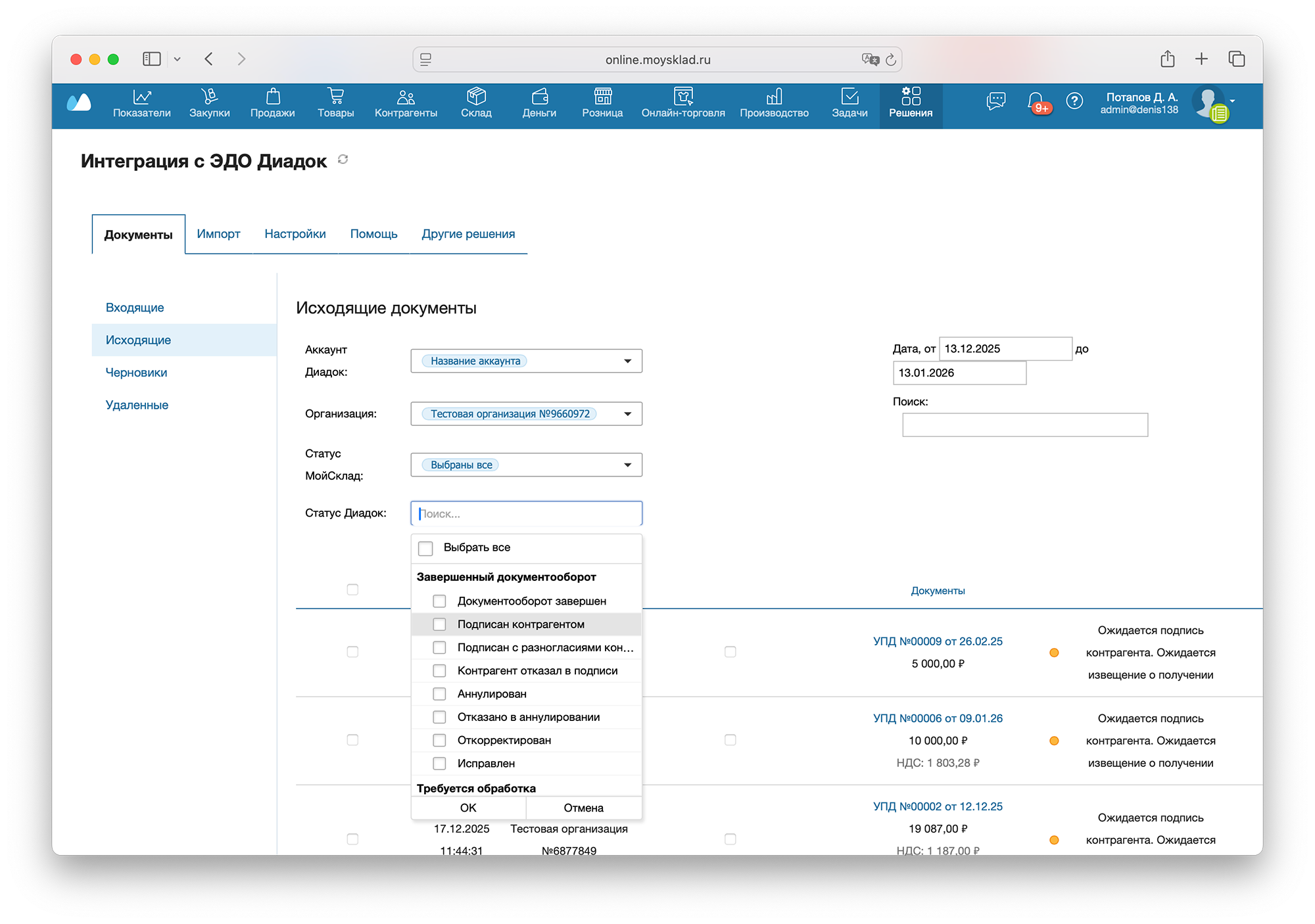Check the Выбрать все checkbox
This screenshot has width=1315, height=924.
click(x=426, y=548)
